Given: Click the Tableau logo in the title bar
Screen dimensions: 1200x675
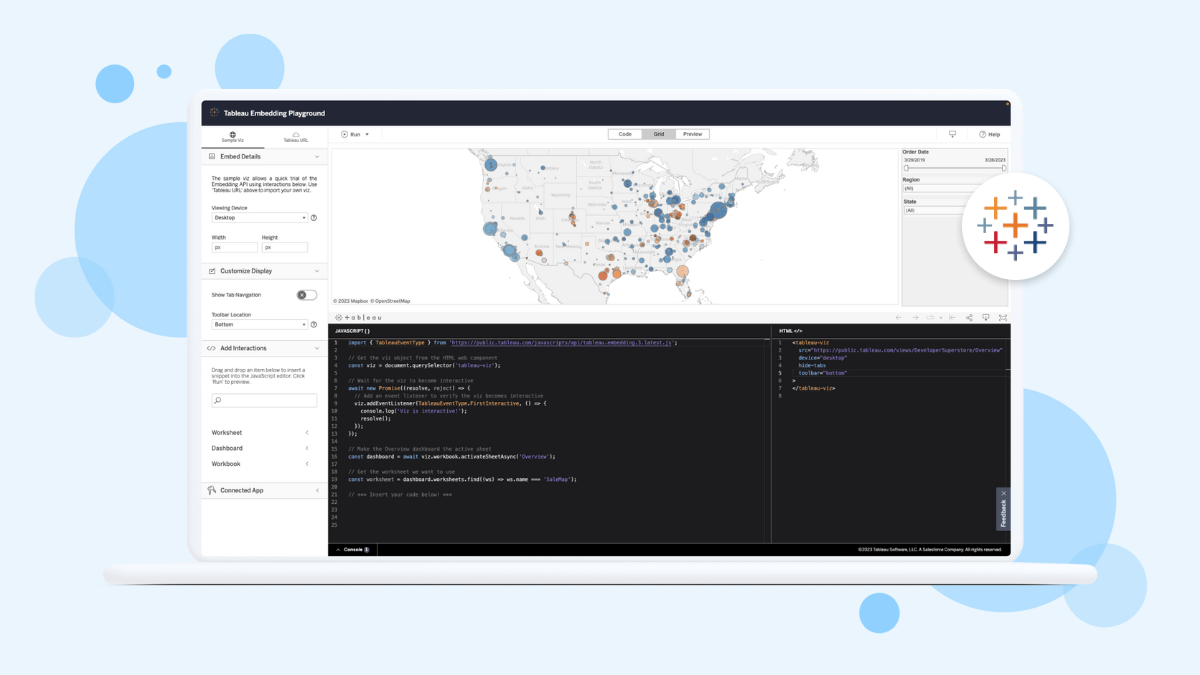Looking at the screenshot, I should point(214,113).
